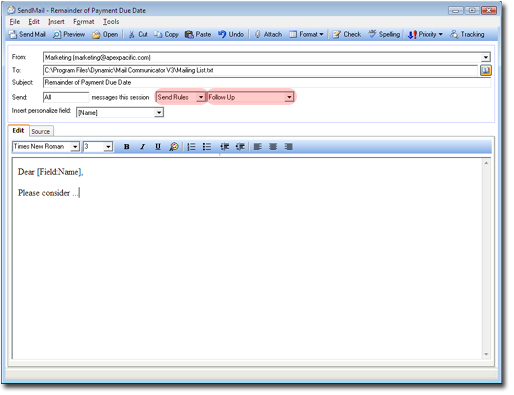Align the text right
Viewport: 514px width, 395px height.
click(289, 147)
